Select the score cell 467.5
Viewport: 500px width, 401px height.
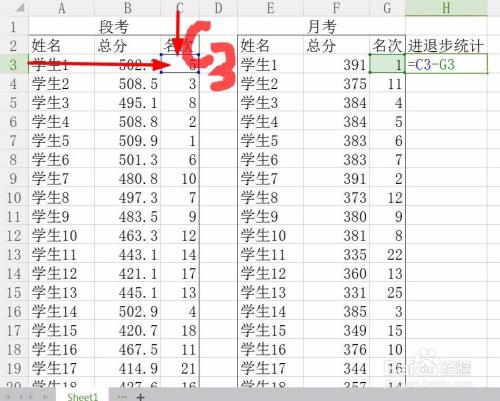[x=127, y=349]
